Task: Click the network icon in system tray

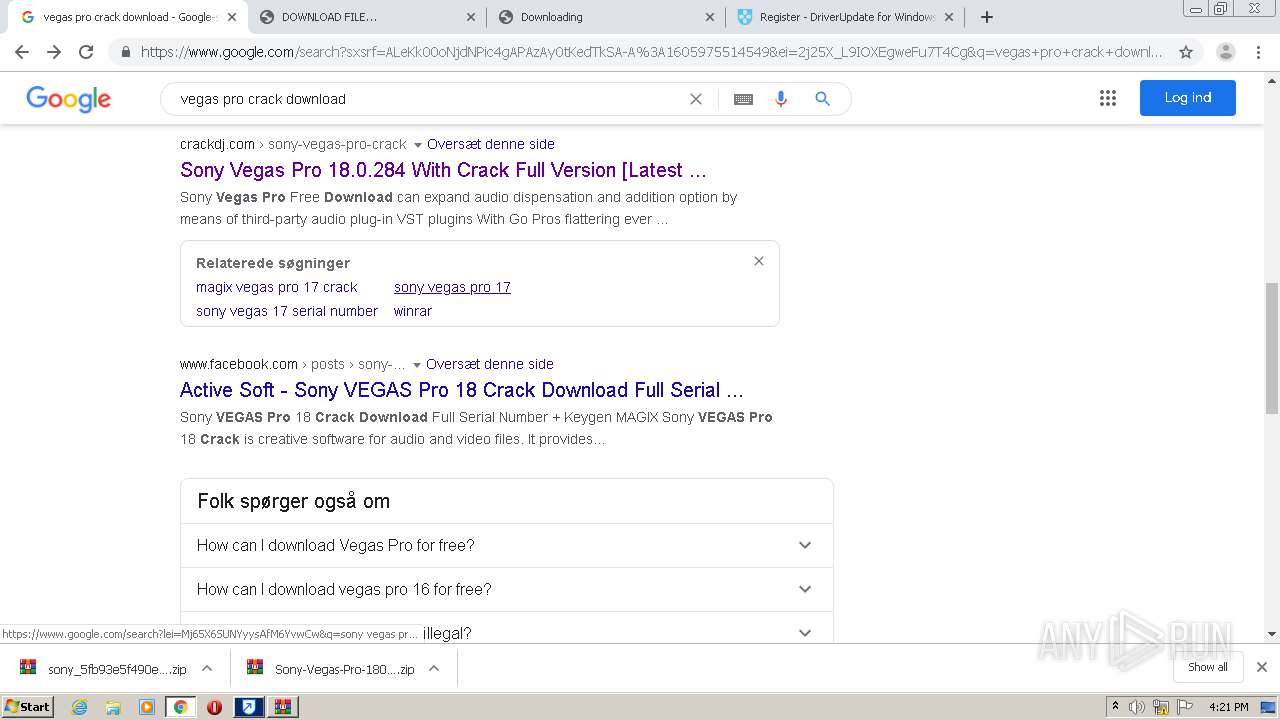Action: tap(1161, 707)
